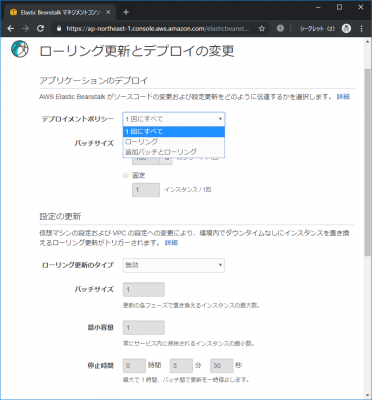
Task: Bookmark page with the star icon
Action: pos(262,29)
